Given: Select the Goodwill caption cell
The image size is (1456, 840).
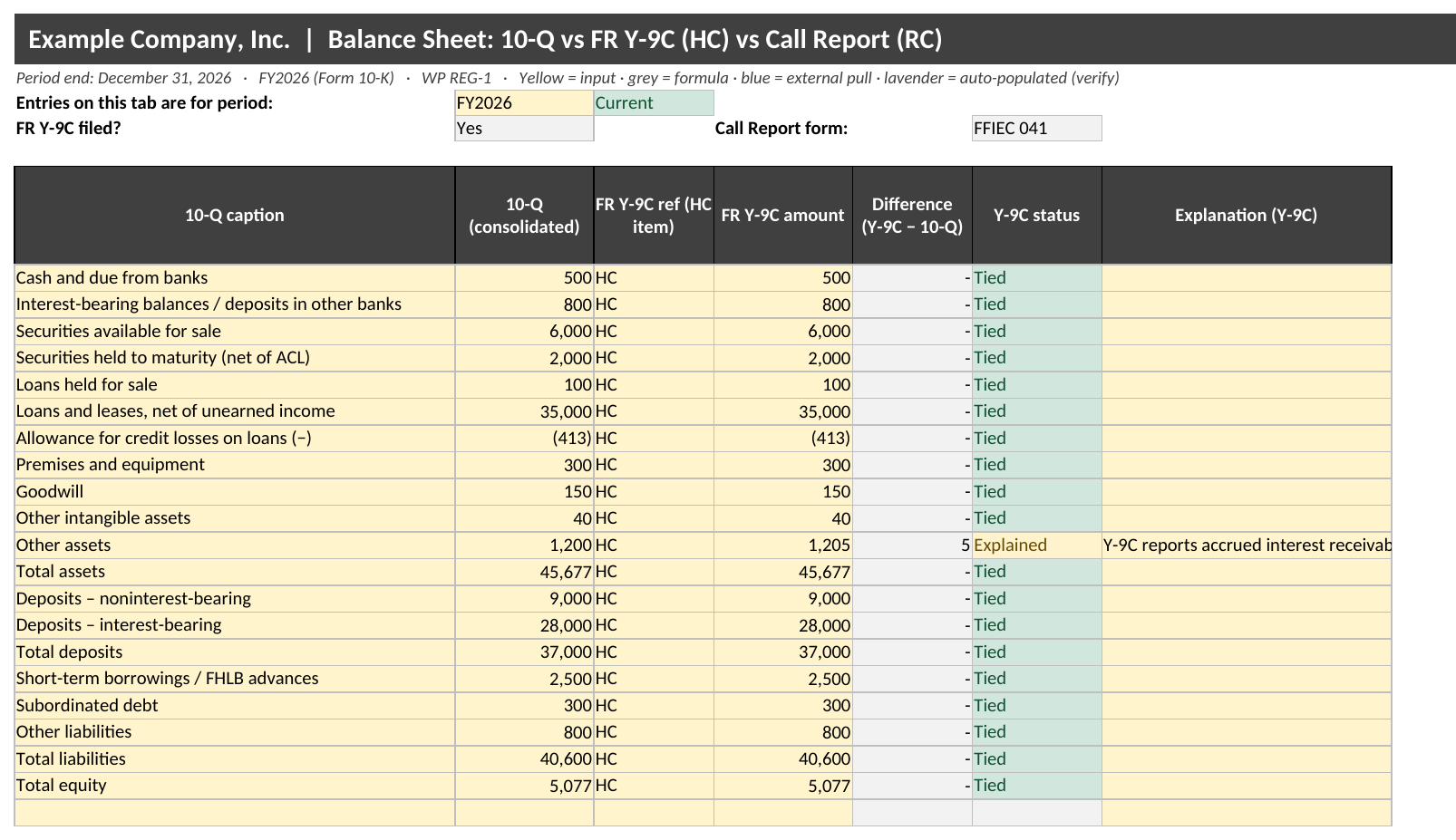Looking at the screenshot, I should click(x=235, y=492).
